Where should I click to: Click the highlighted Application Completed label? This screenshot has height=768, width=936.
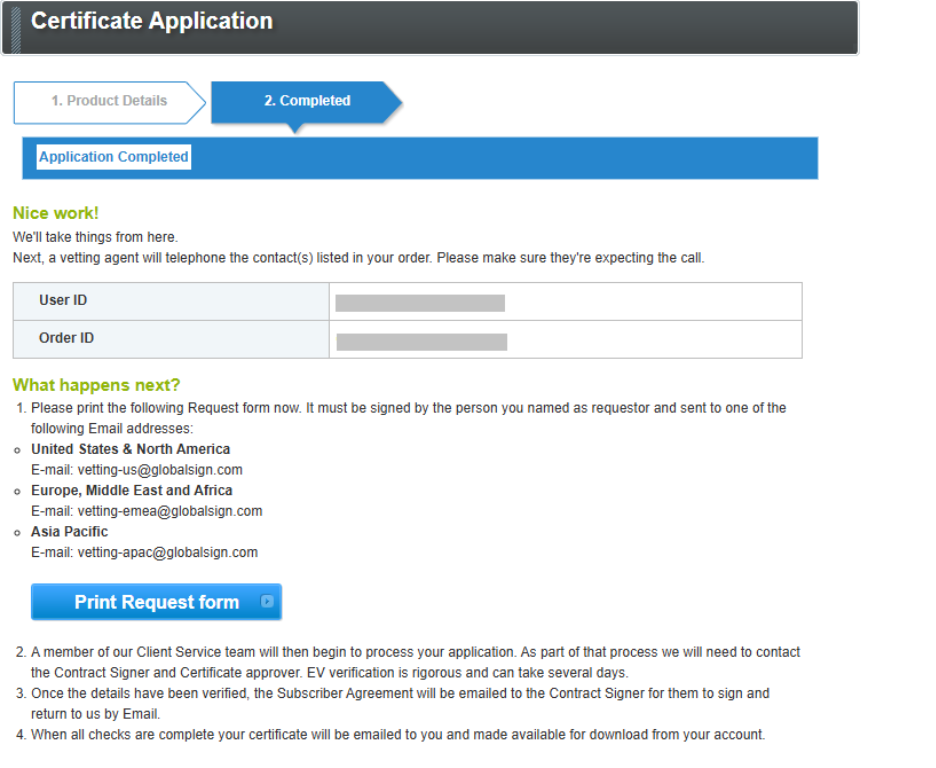click(x=113, y=157)
